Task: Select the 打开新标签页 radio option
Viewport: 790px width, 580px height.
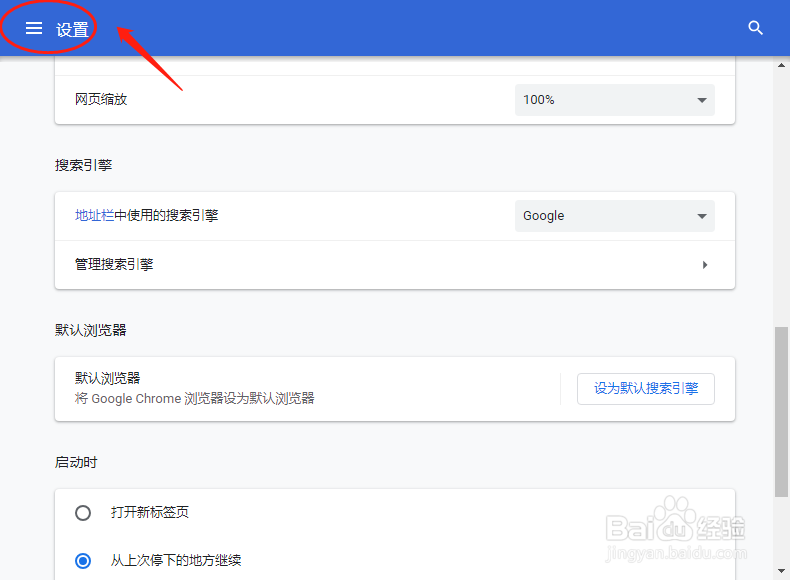Action: pos(83,513)
